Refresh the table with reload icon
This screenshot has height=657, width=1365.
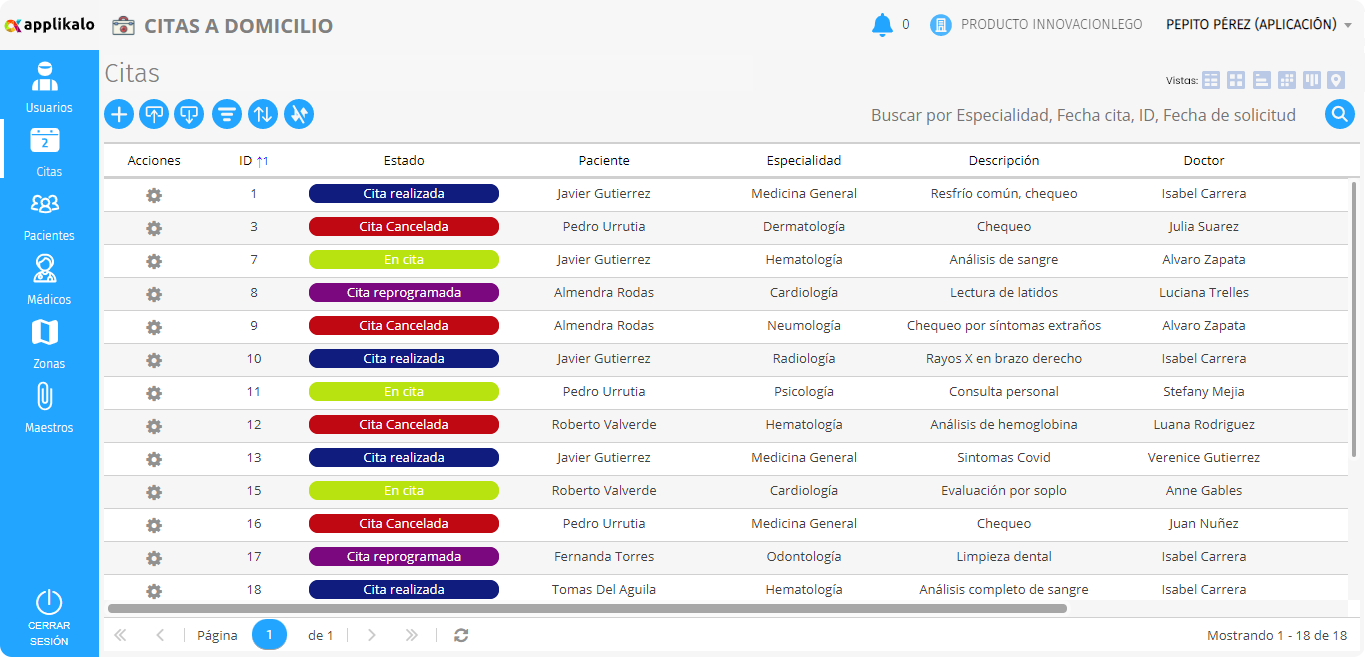click(x=461, y=635)
